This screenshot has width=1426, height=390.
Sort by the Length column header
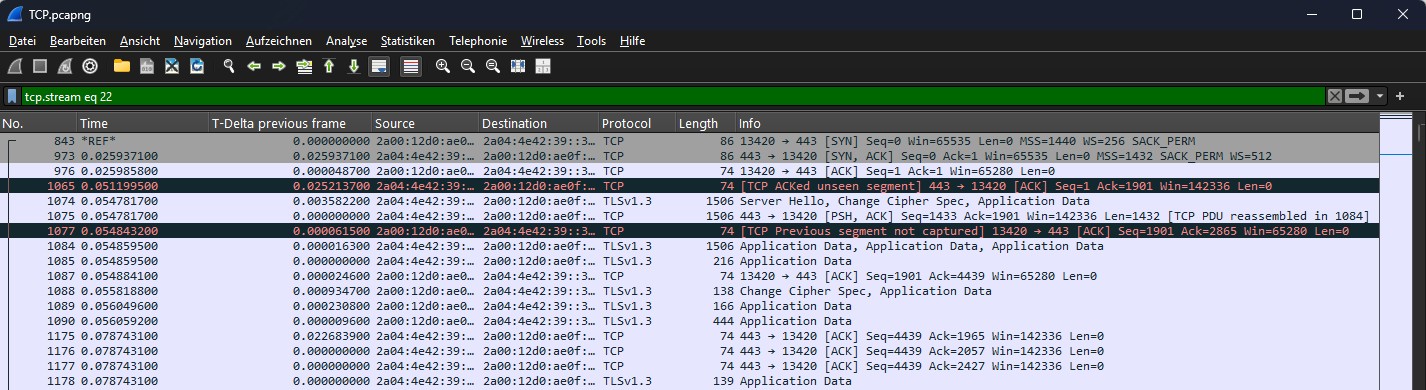tap(705, 124)
